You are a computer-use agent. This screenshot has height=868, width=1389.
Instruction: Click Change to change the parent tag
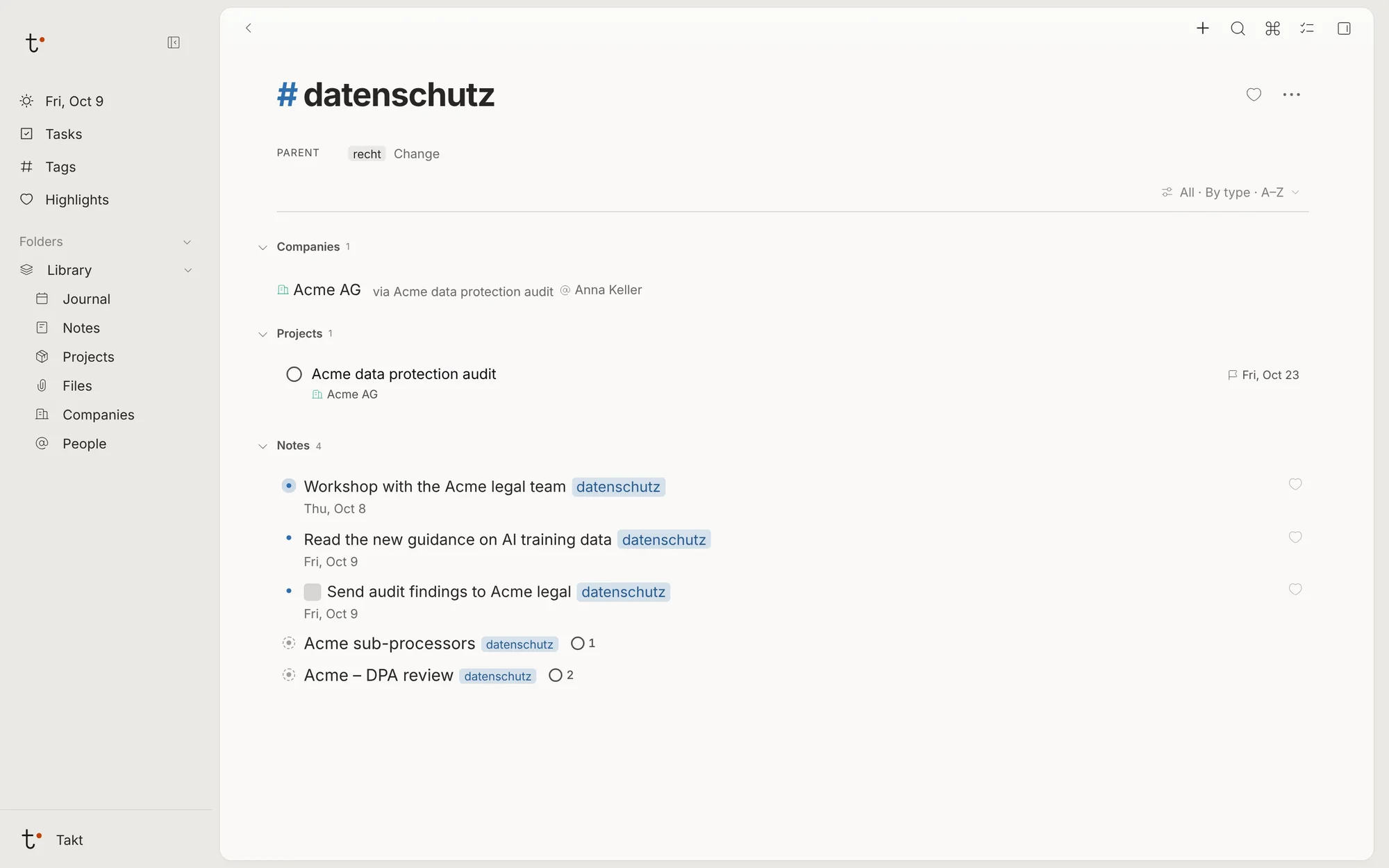pyautogui.click(x=417, y=154)
